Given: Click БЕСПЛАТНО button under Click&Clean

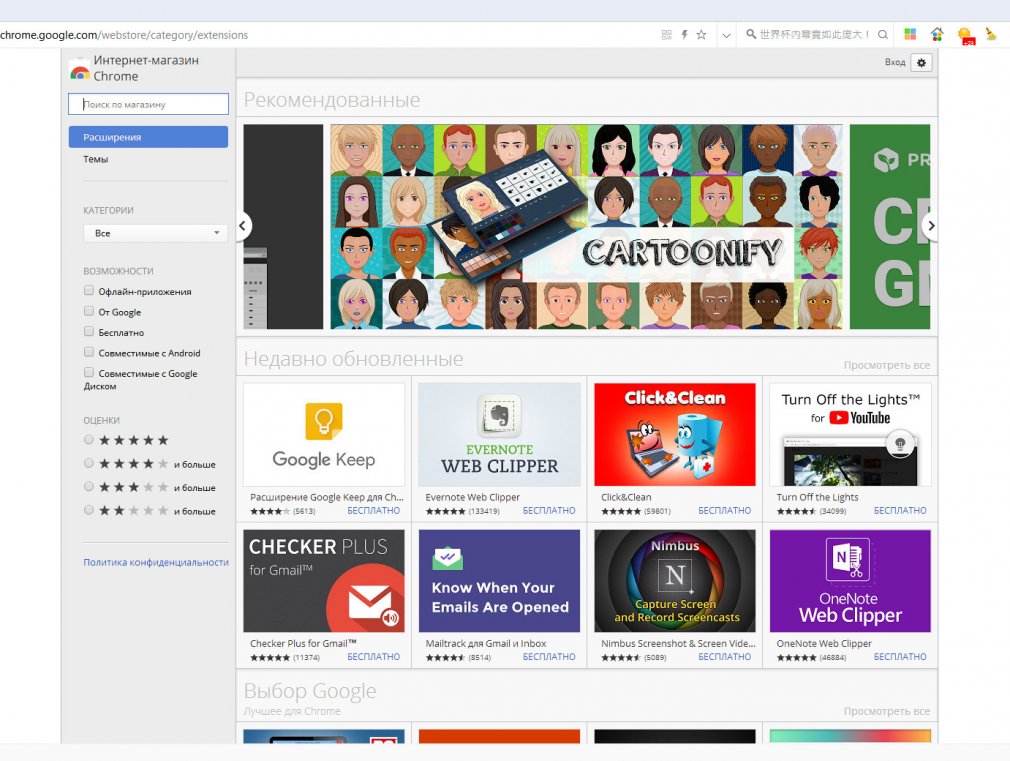Looking at the screenshot, I should click(x=725, y=510).
